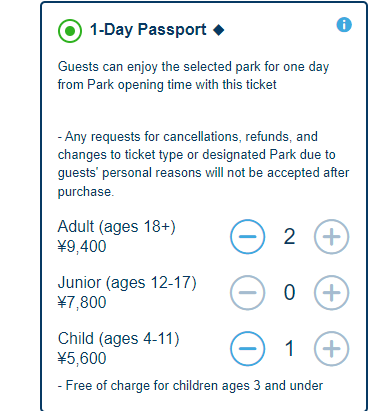Click the Child (ages 4-11) label

click(119, 339)
